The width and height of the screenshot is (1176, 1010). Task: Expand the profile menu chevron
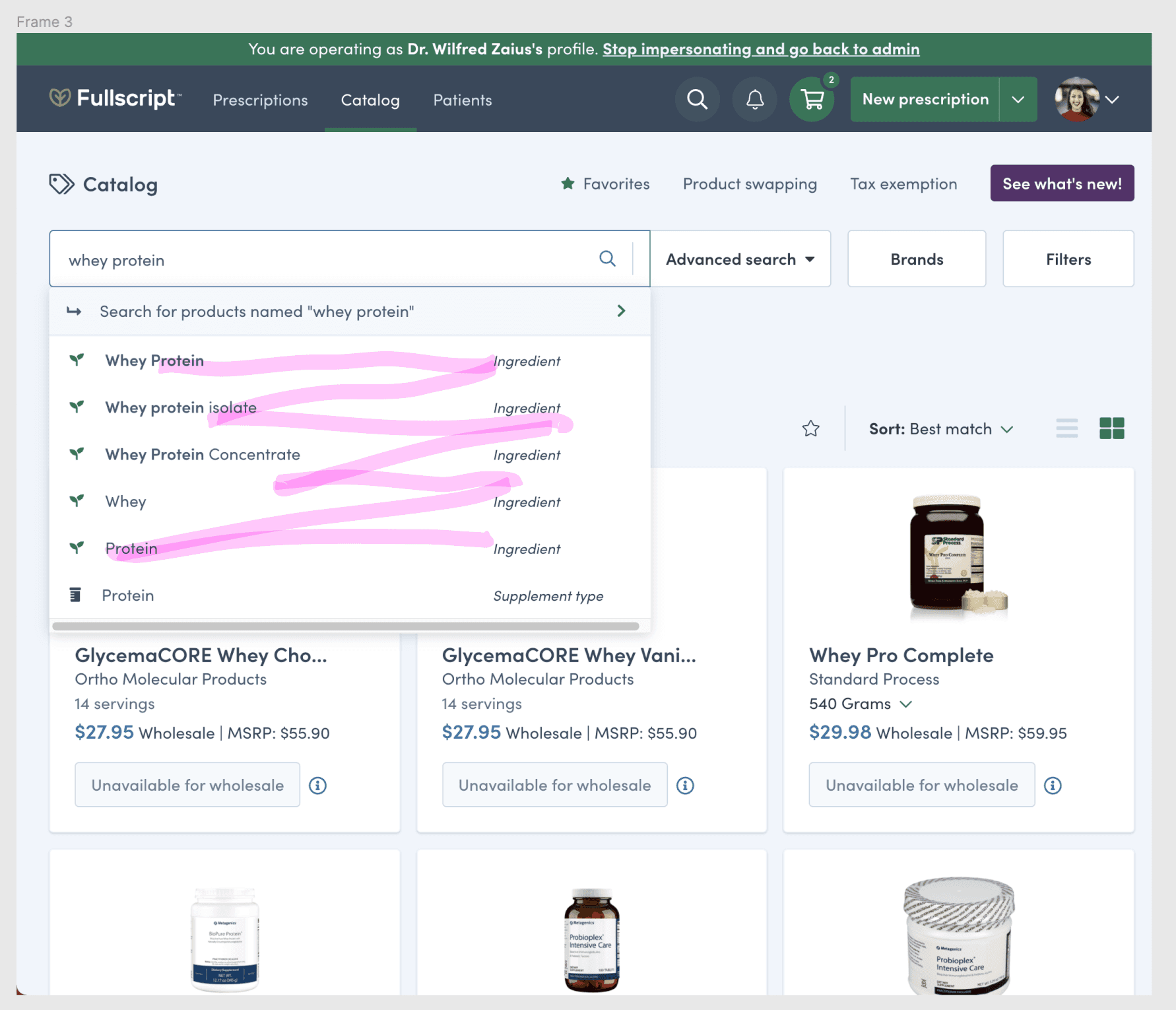coord(1113,100)
